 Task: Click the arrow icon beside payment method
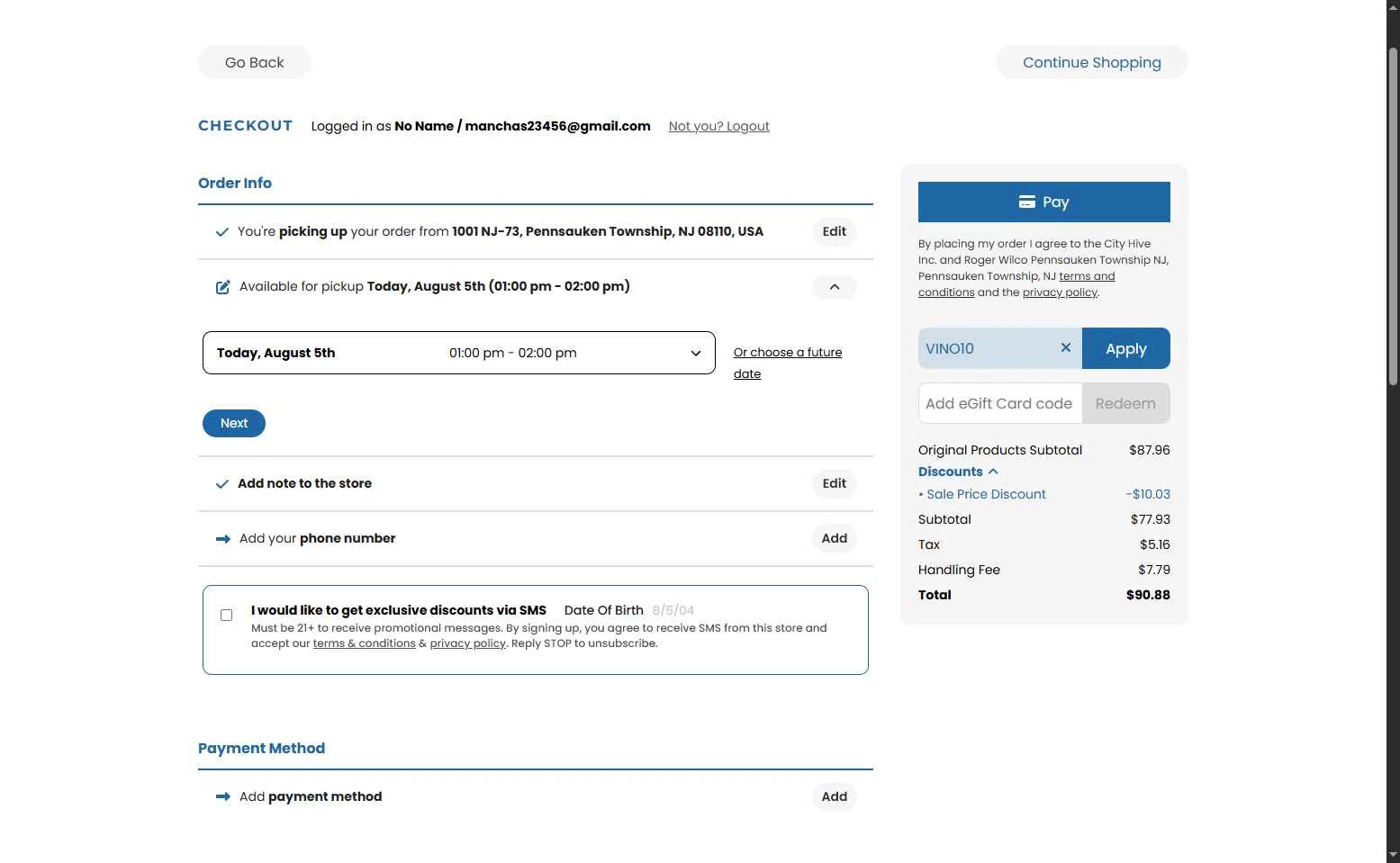(223, 796)
